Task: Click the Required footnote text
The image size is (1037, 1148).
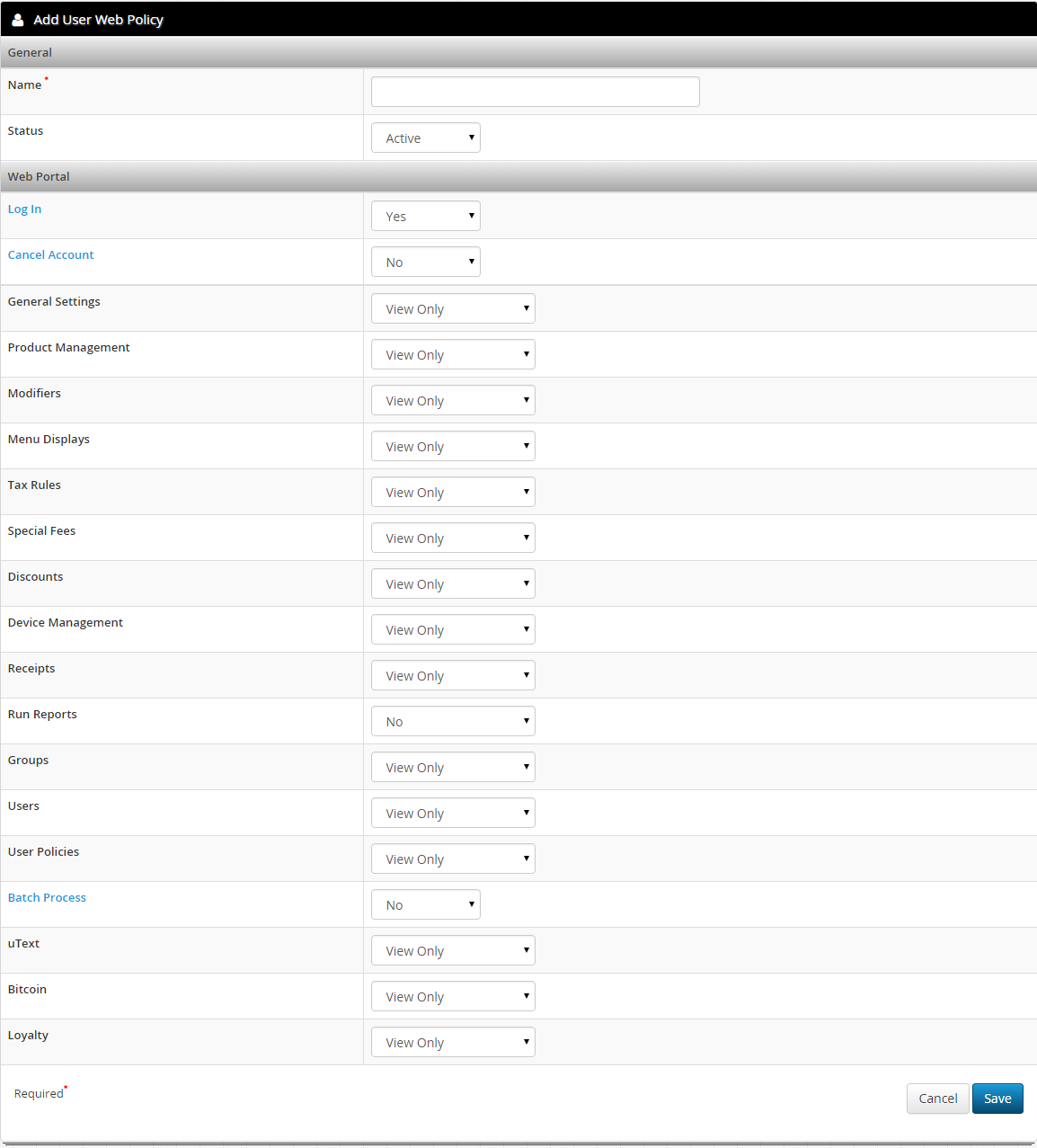Action: (x=40, y=1093)
